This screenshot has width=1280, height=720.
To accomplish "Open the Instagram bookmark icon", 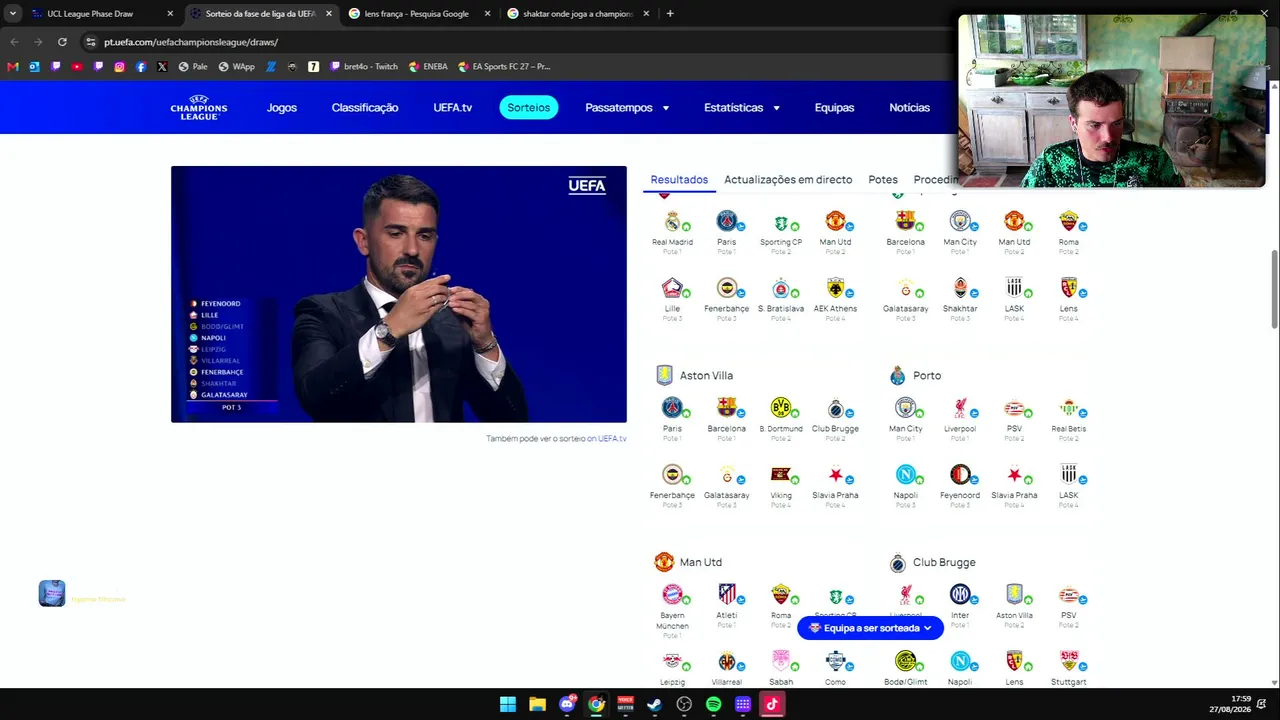I will coord(119,67).
